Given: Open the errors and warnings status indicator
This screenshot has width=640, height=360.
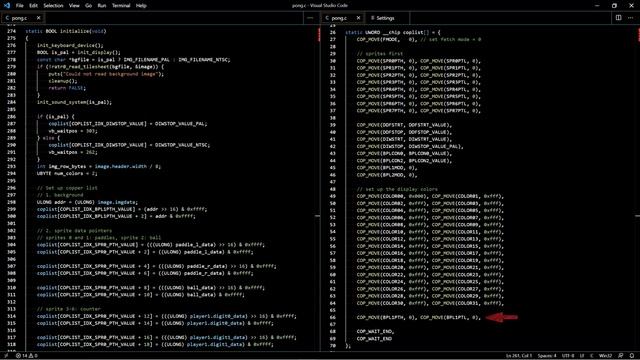Looking at the screenshot, I should coord(27,356).
